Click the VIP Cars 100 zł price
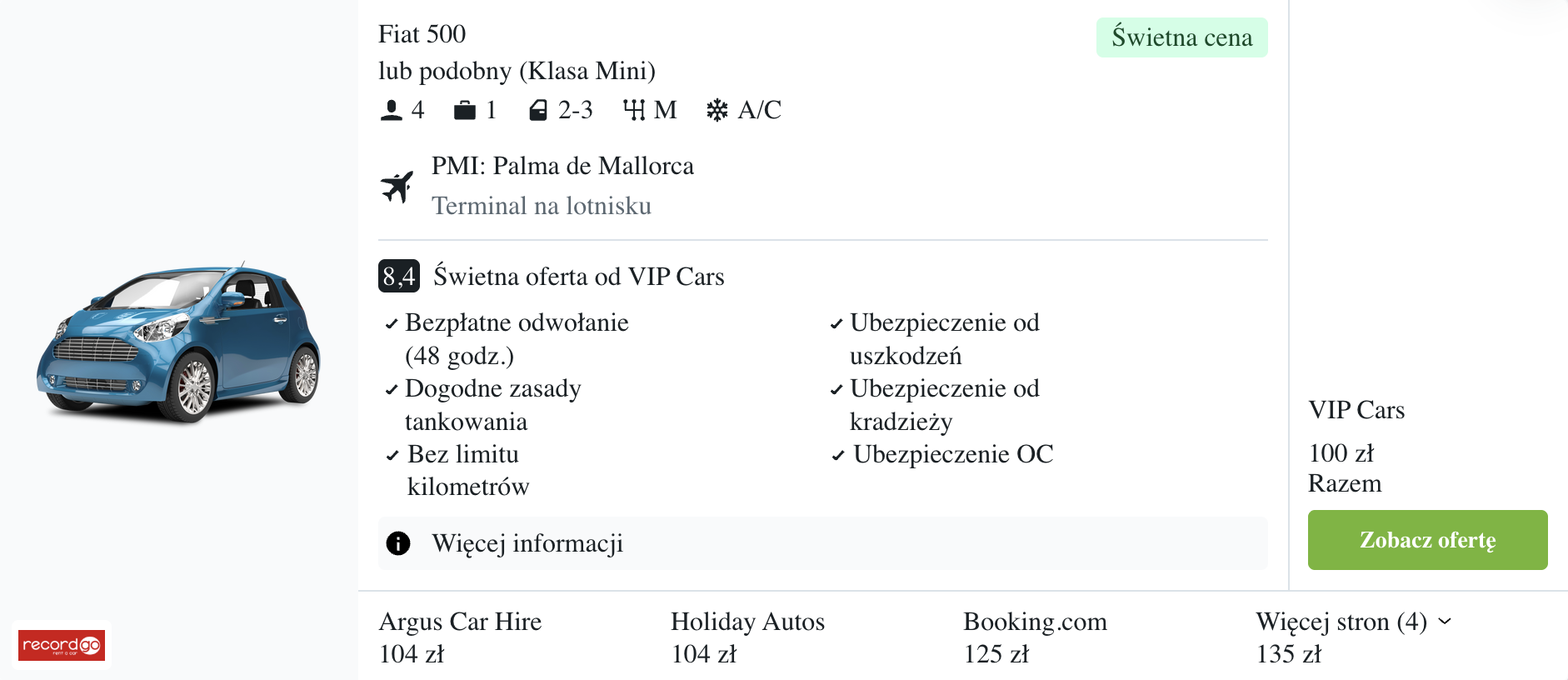This screenshot has width=1568, height=680. 1341,452
